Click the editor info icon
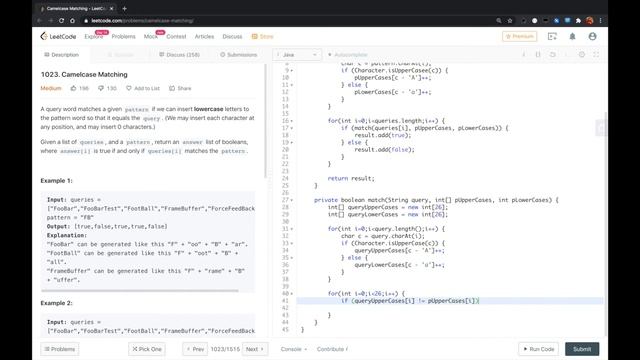 (524, 55)
